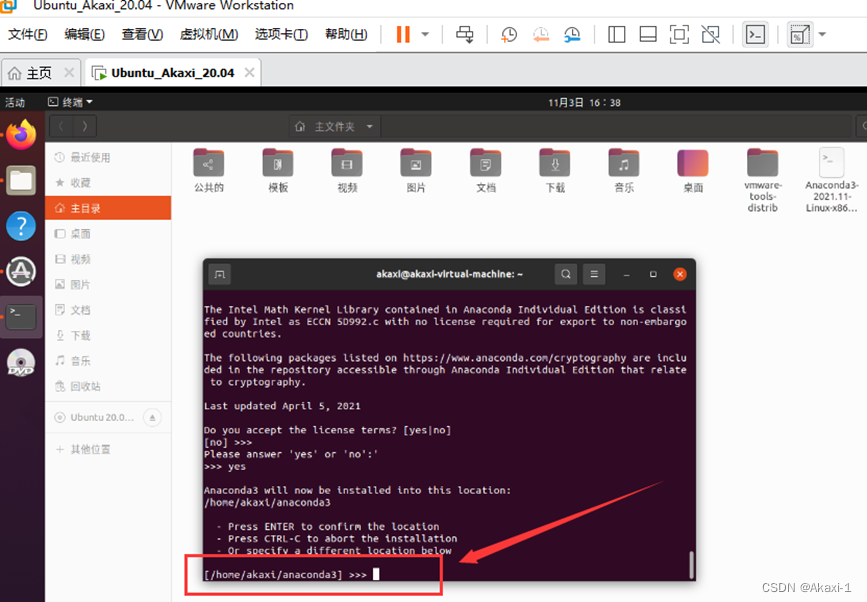867x602 pixels.
Task: Open search in the terminal window
Action: (x=566, y=274)
